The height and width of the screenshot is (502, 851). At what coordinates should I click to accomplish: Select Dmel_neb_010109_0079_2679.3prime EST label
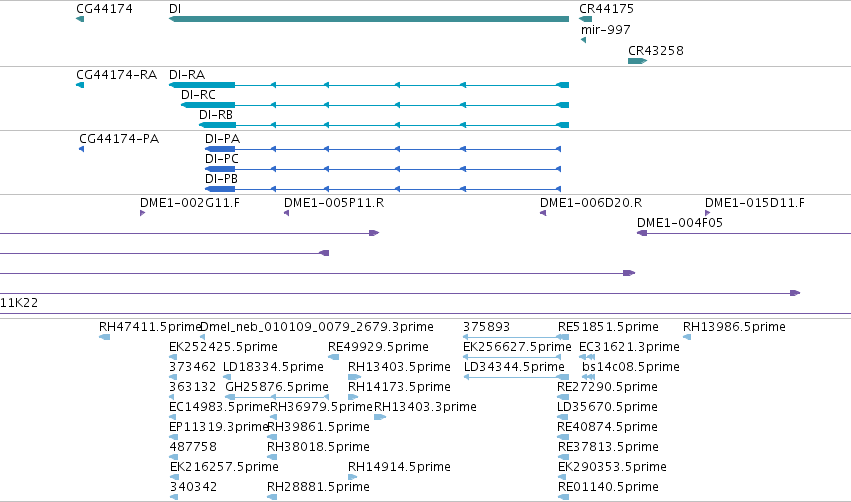point(317,327)
